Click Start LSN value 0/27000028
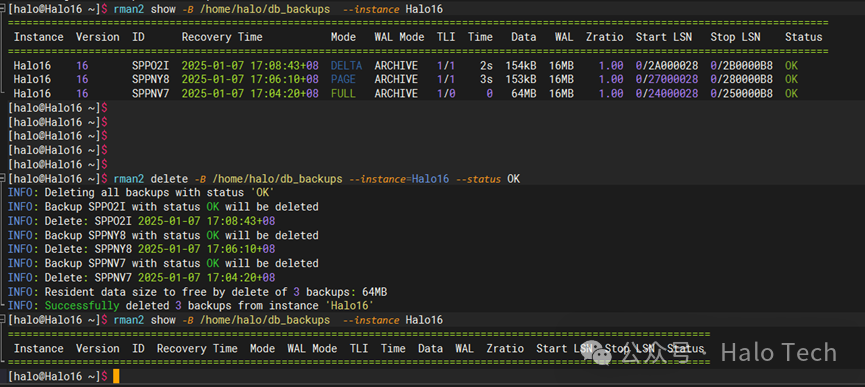 coord(666,79)
